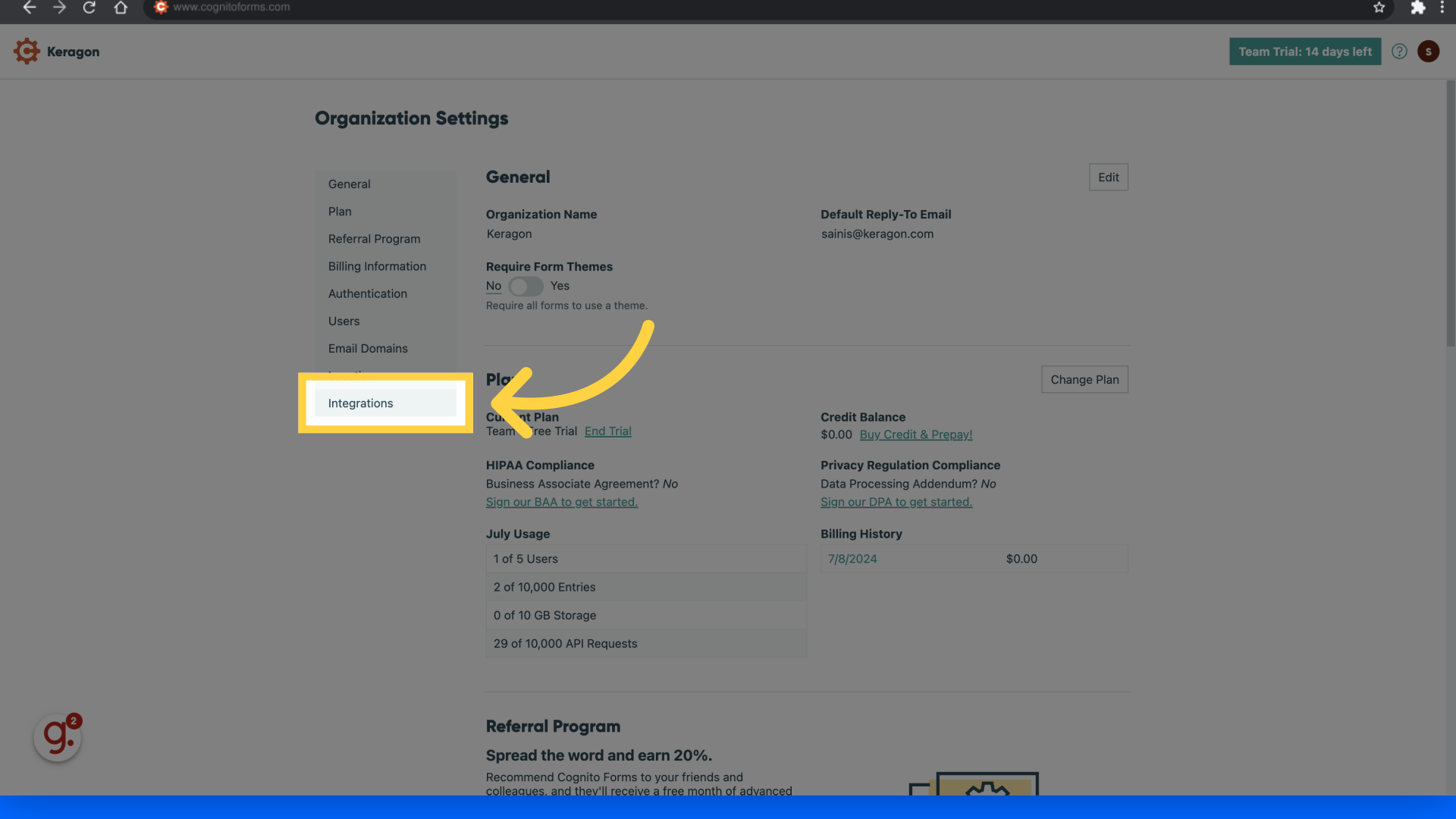Click the page vertical scrollbar
The width and height of the screenshot is (1456, 819).
point(1450,212)
